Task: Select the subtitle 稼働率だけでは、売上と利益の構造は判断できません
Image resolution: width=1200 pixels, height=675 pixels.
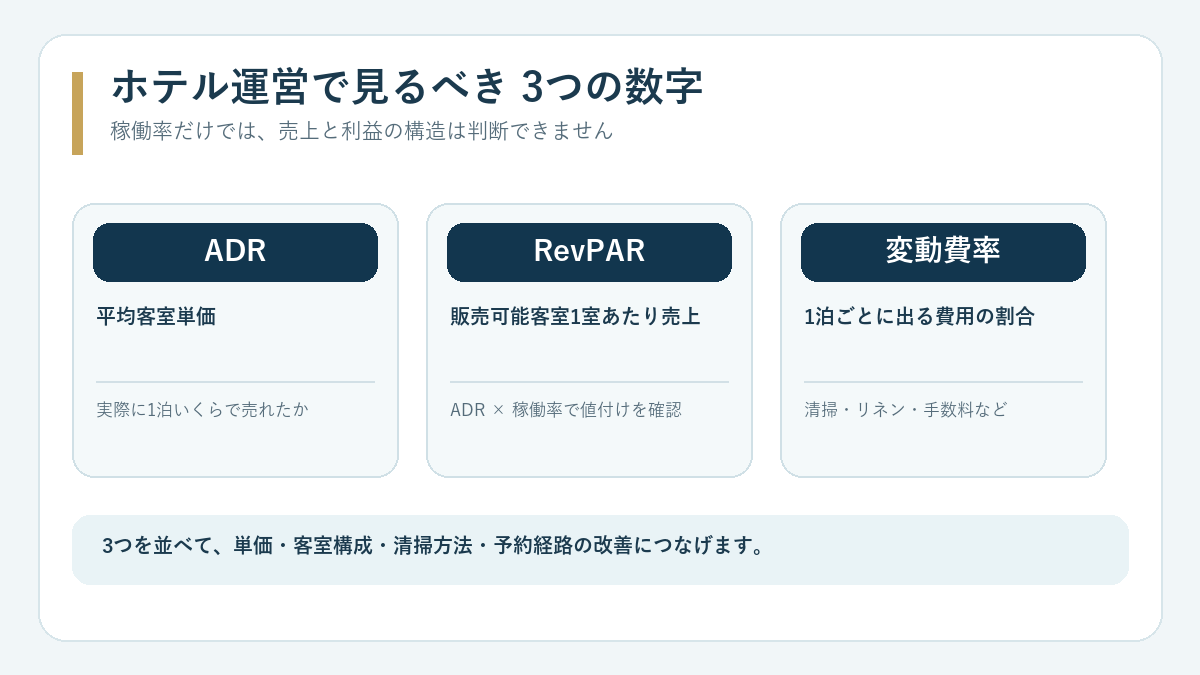Action: [361, 131]
